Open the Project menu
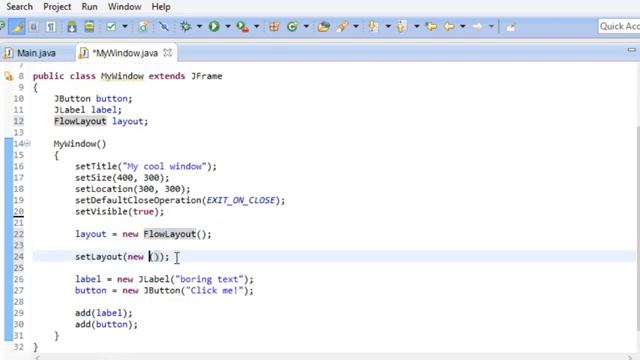The width and height of the screenshot is (640, 360). tap(57, 7)
